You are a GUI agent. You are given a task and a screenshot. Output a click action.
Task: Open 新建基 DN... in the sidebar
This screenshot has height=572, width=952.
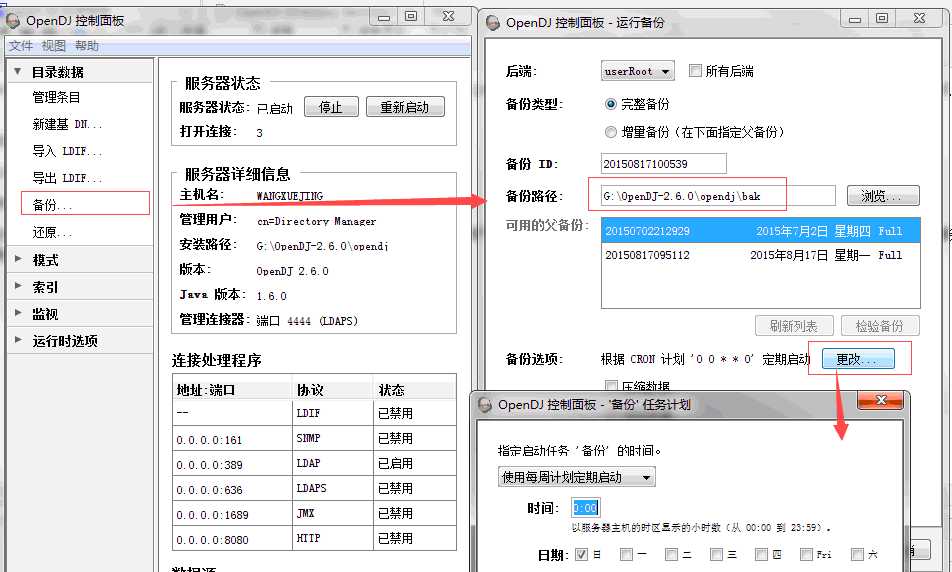(67, 124)
